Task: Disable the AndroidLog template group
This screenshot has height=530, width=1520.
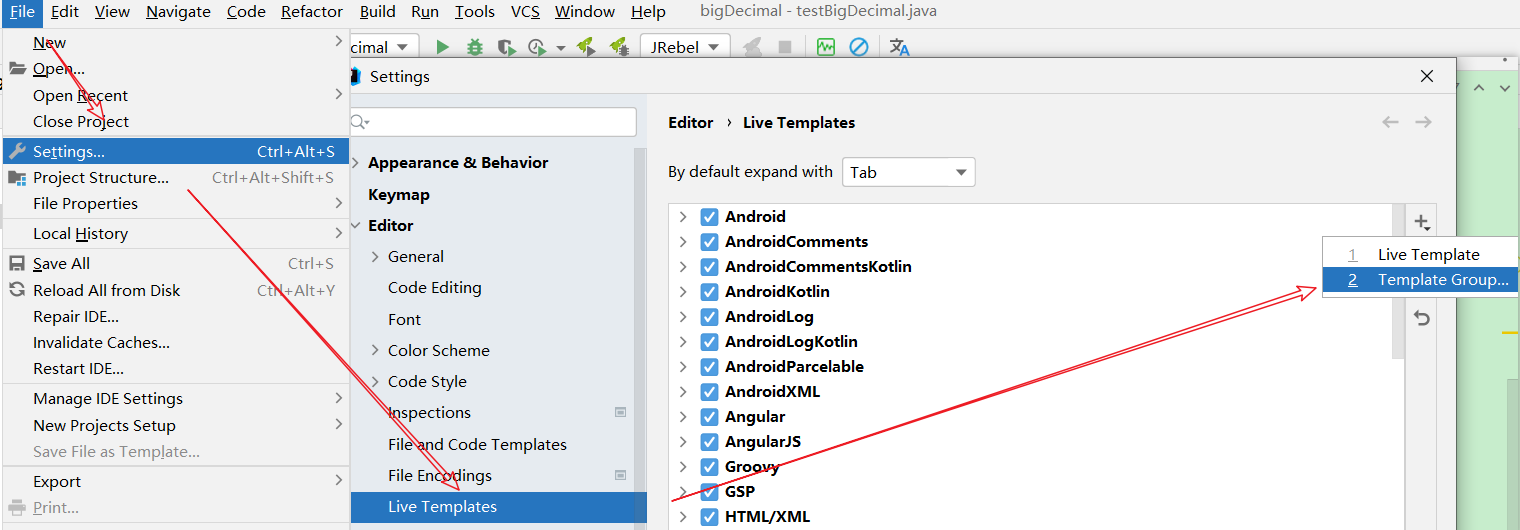Action: 710,316
